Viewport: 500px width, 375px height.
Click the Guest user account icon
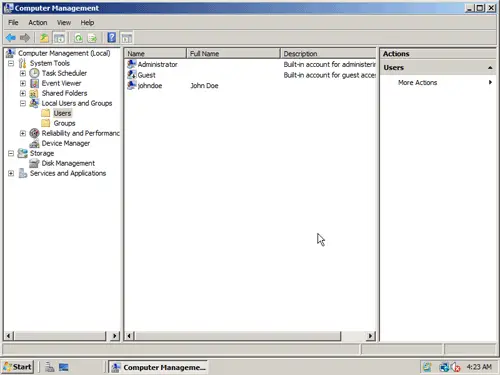[132, 75]
